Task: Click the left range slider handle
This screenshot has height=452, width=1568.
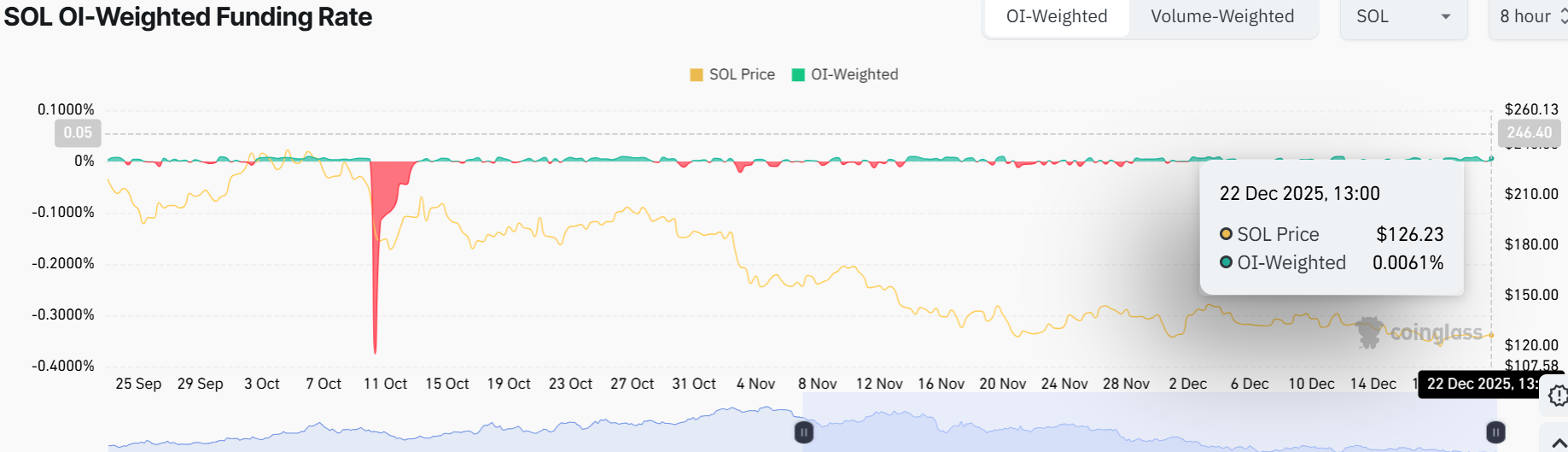Action: [803, 432]
